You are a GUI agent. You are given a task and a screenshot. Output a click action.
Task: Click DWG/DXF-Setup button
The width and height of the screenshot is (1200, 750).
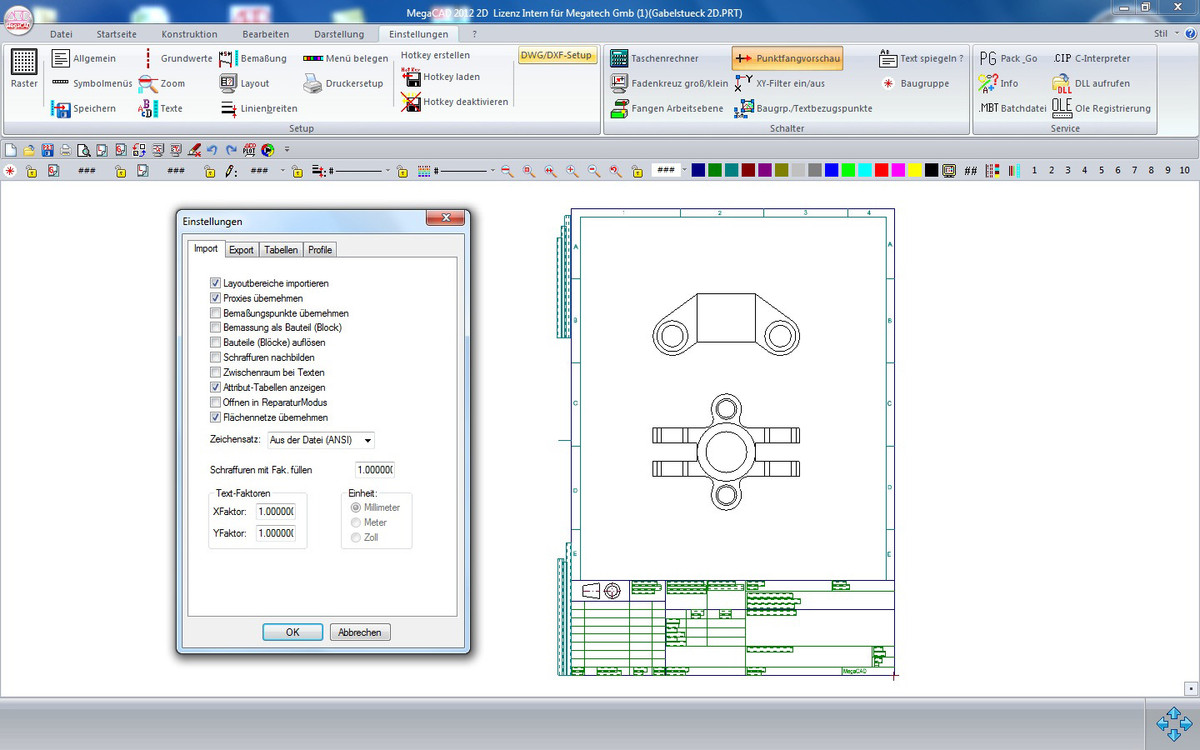click(557, 55)
